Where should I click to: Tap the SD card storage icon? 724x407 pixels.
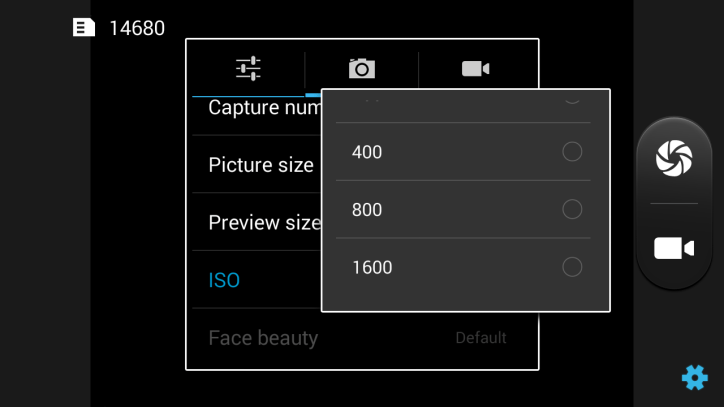tap(85, 28)
